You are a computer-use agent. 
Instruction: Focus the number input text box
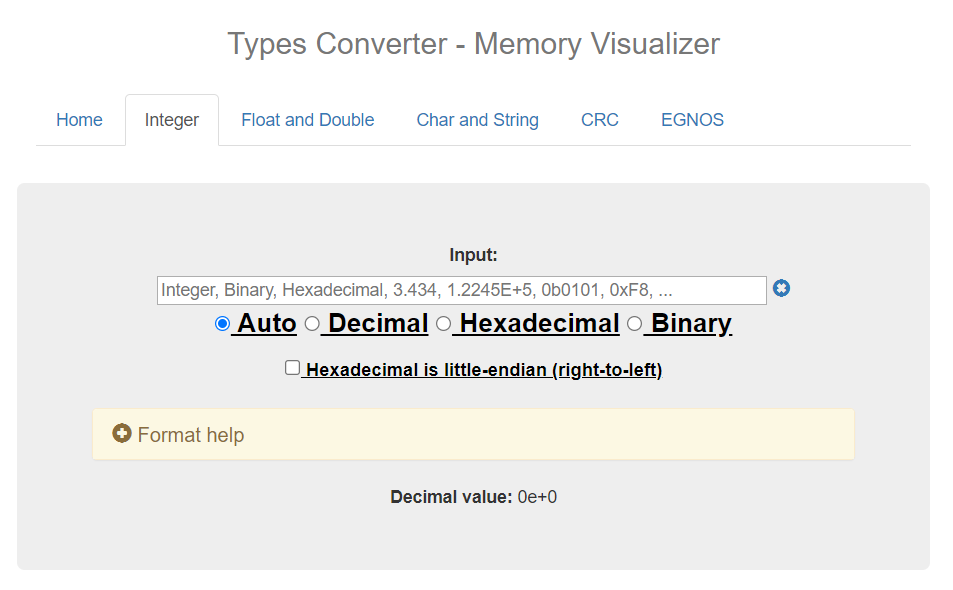[x=461, y=290]
